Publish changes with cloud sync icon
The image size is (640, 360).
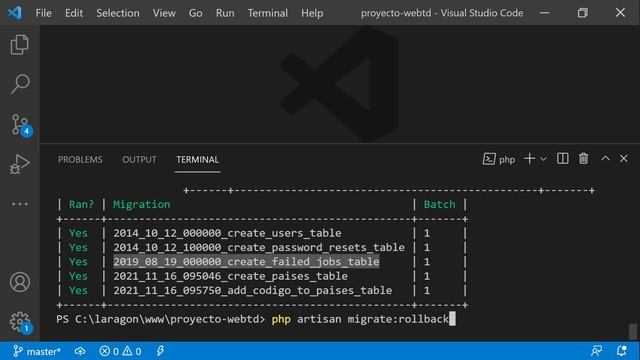(x=80, y=351)
